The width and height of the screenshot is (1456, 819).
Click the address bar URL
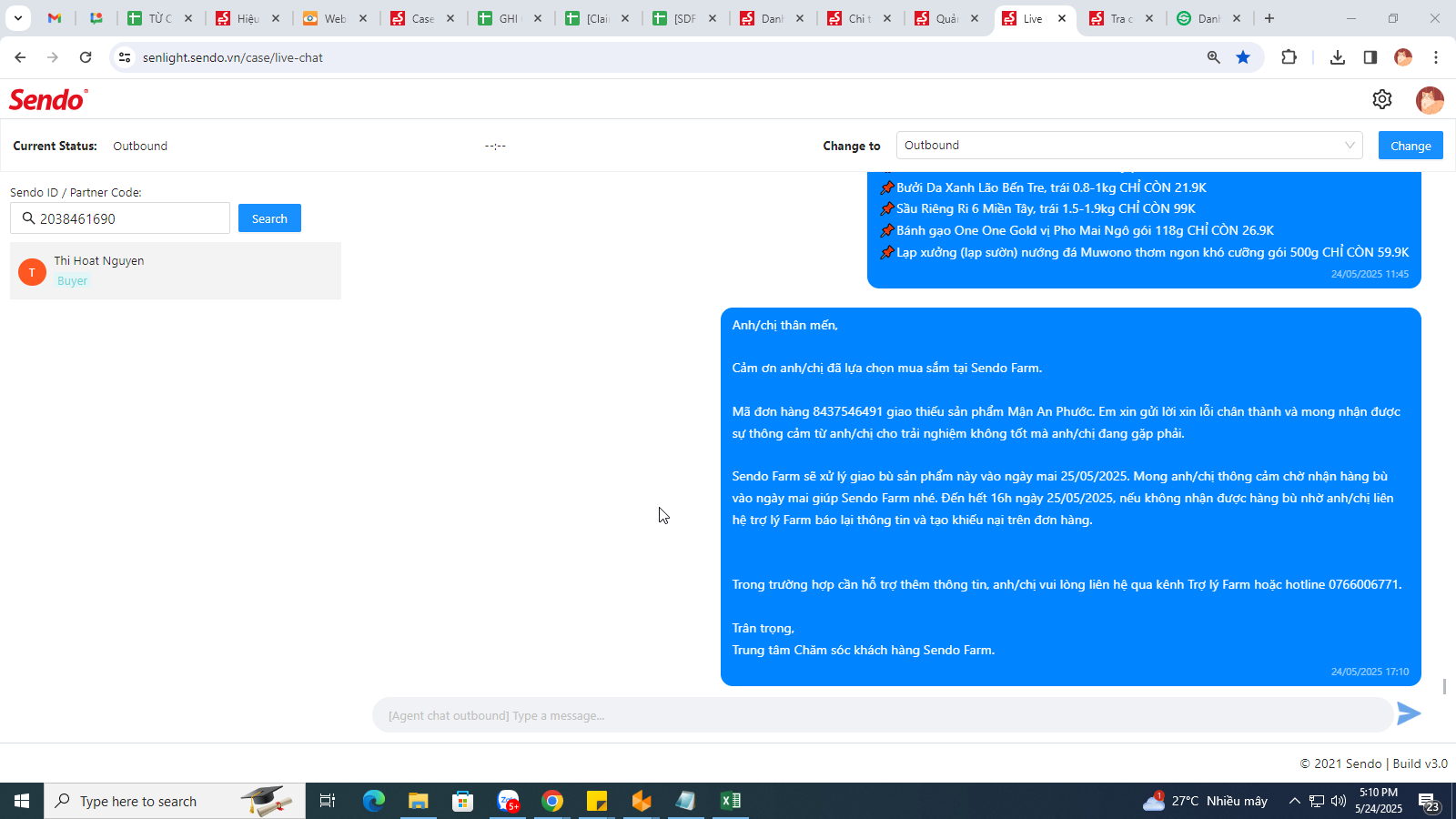coord(233,57)
